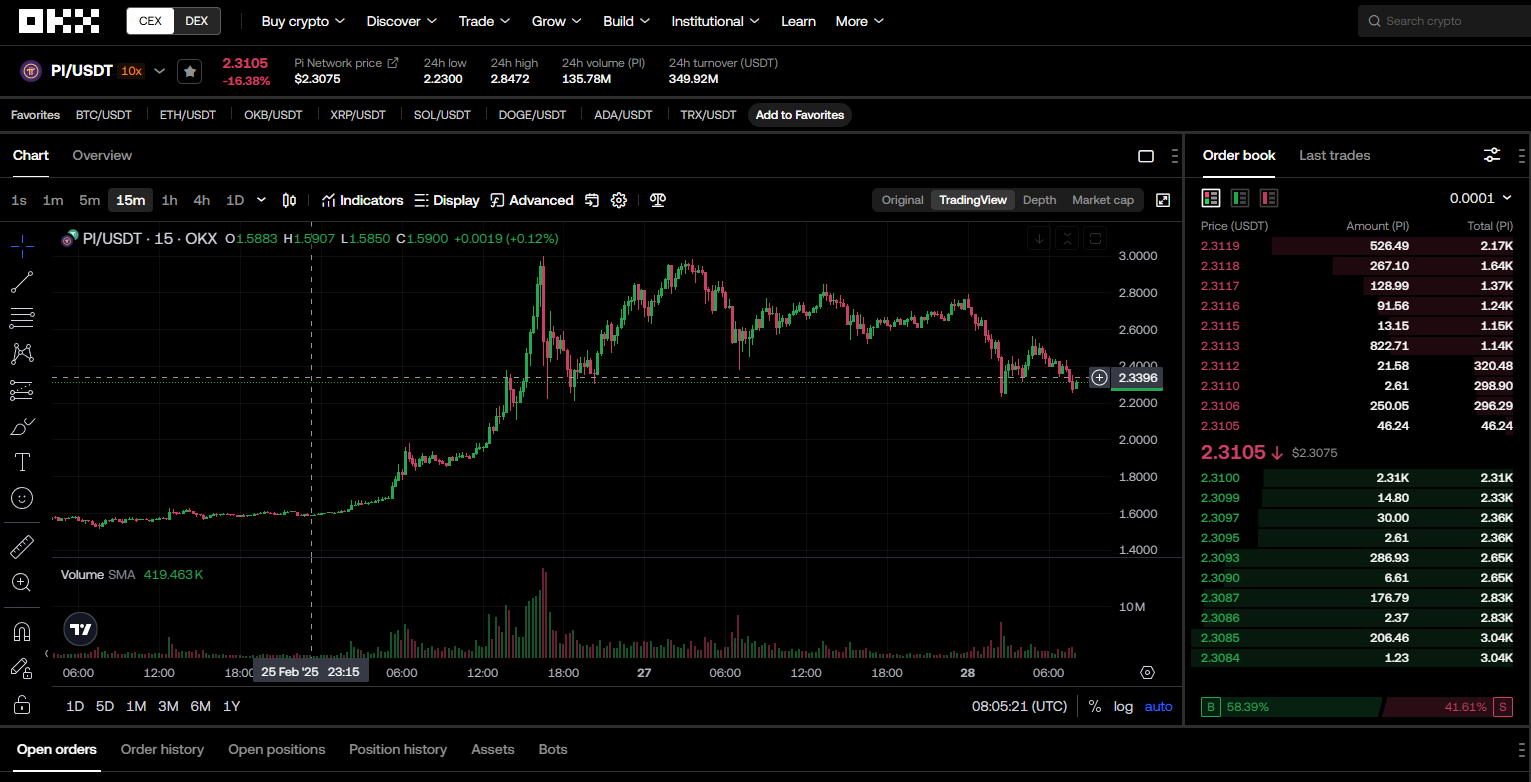Open the Trade menu
Screen dimensions: 1531x782
point(485,21)
